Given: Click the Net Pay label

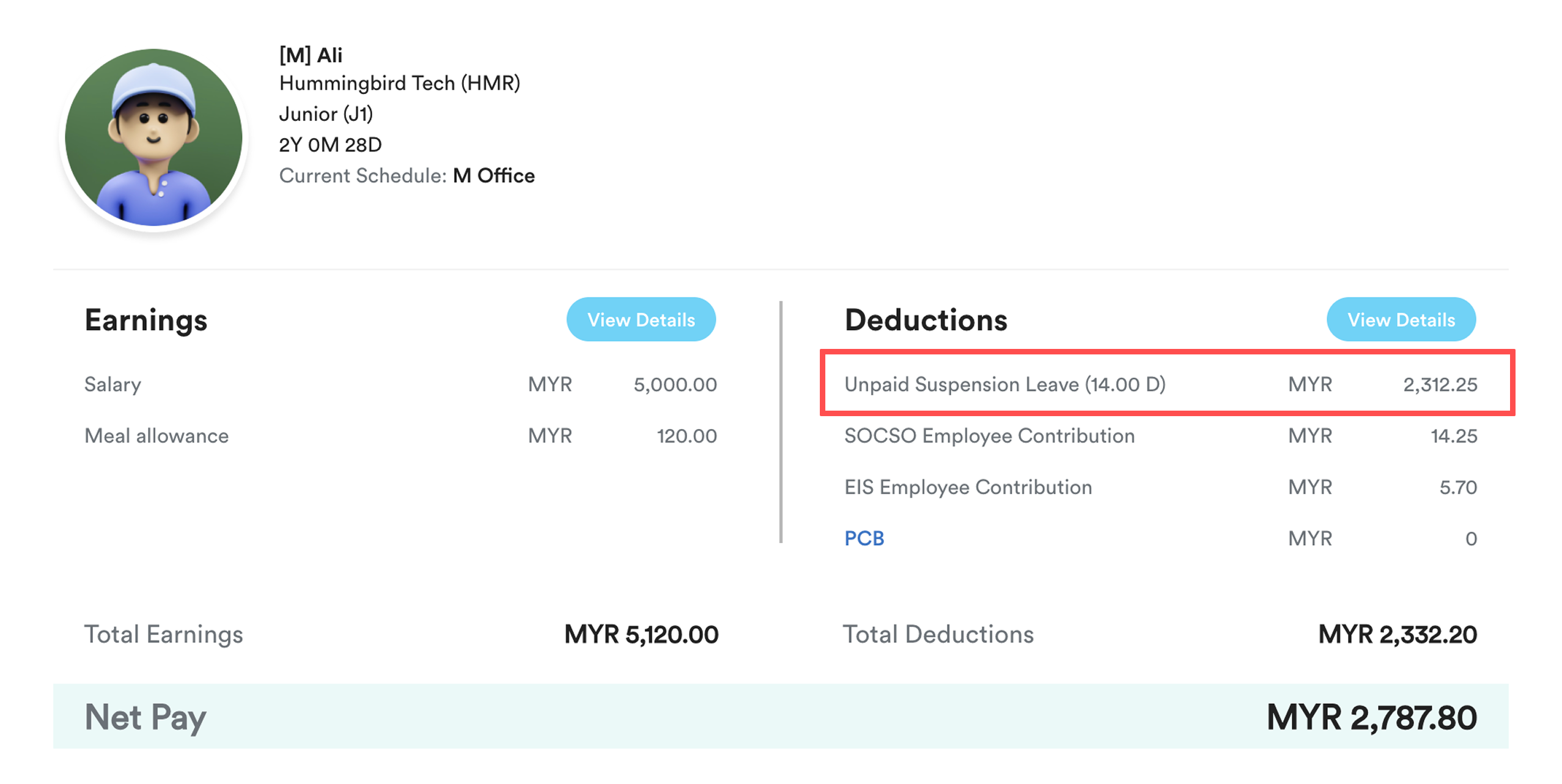Looking at the screenshot, I should [x=146, y=717].
